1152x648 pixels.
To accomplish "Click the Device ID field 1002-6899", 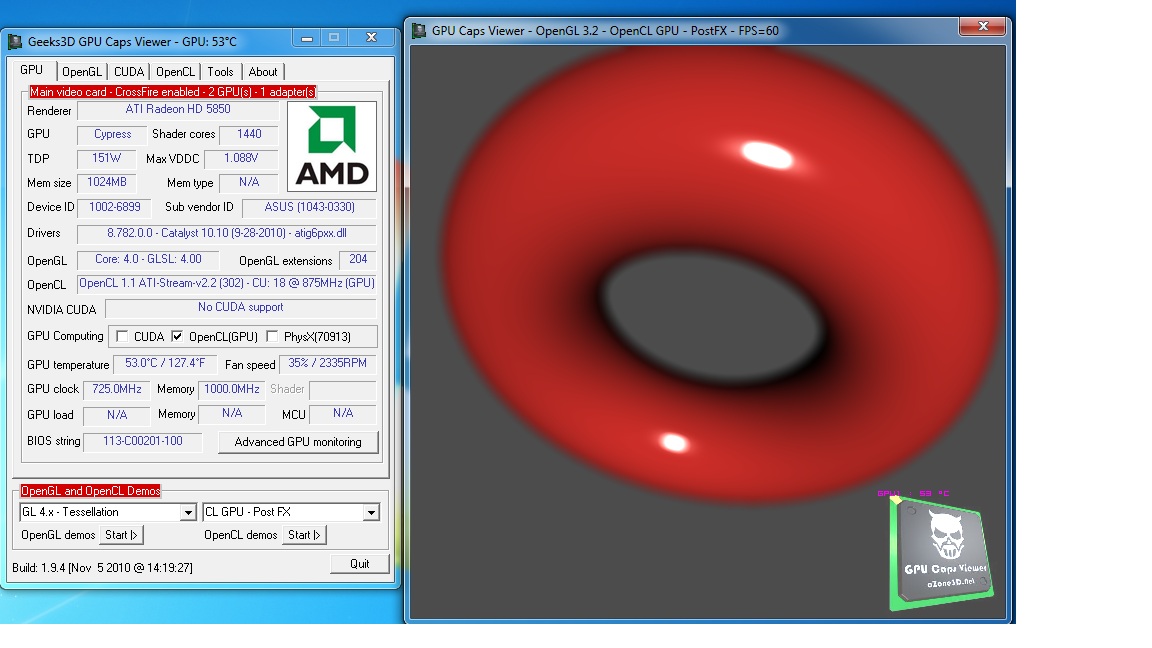I will (x=115, y=208).
